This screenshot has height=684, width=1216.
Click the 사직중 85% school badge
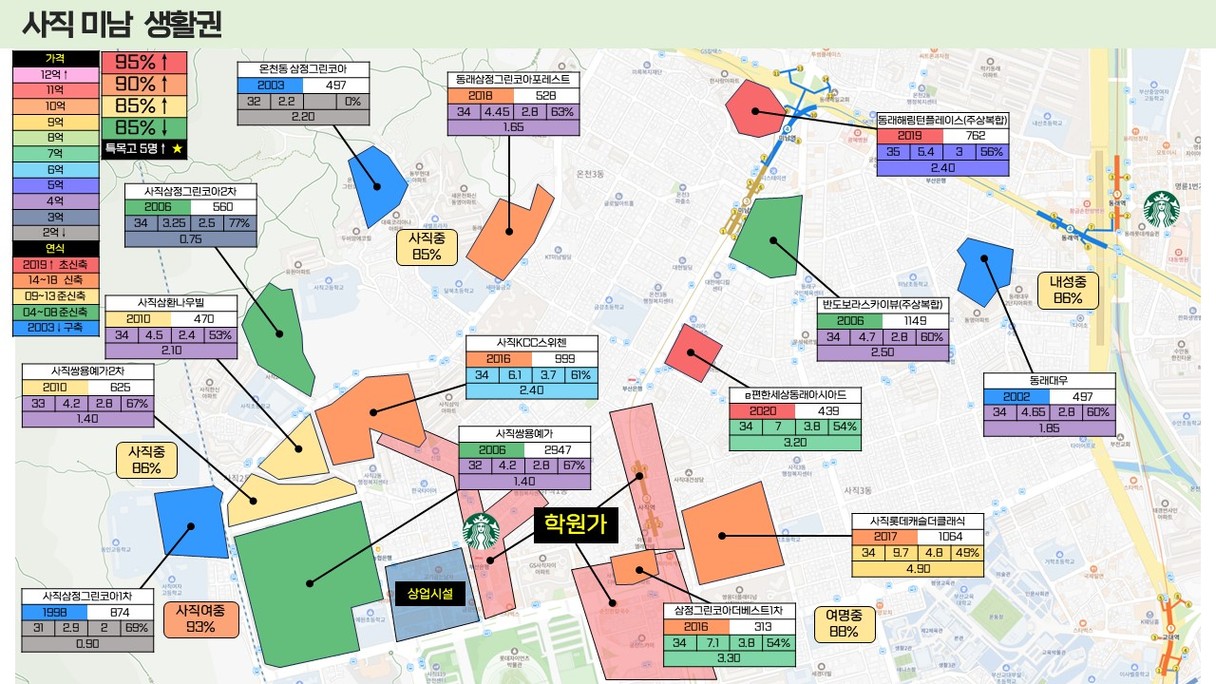click(x=427, y=246)
